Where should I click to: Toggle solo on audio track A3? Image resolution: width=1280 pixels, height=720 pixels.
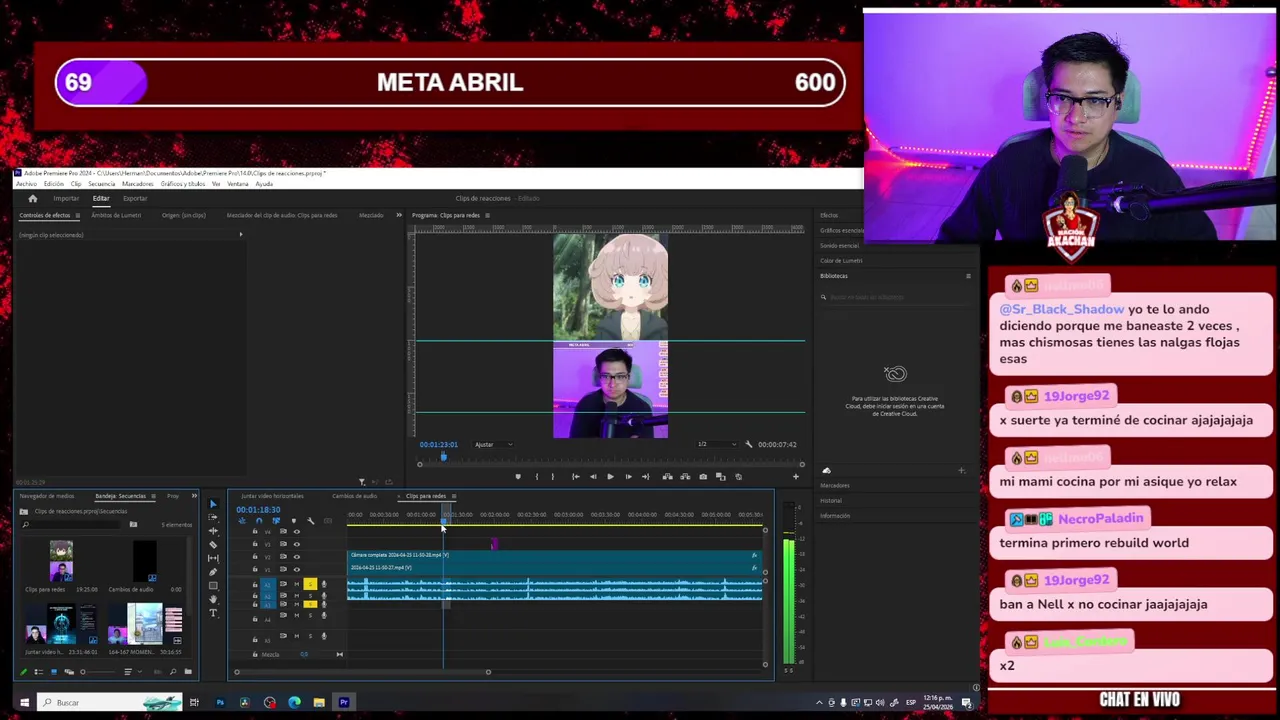(310, 605)
